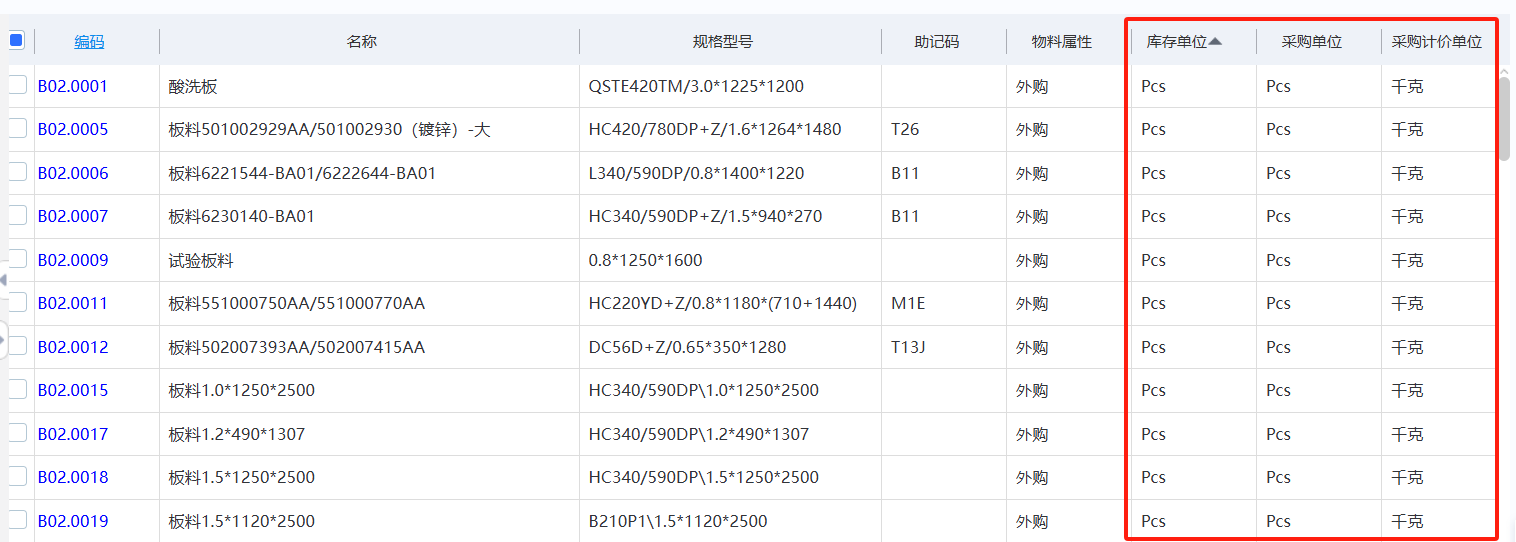Click the 物料属性 column header
This screenshot has height=542, width=1516.
coord(1062,42)
